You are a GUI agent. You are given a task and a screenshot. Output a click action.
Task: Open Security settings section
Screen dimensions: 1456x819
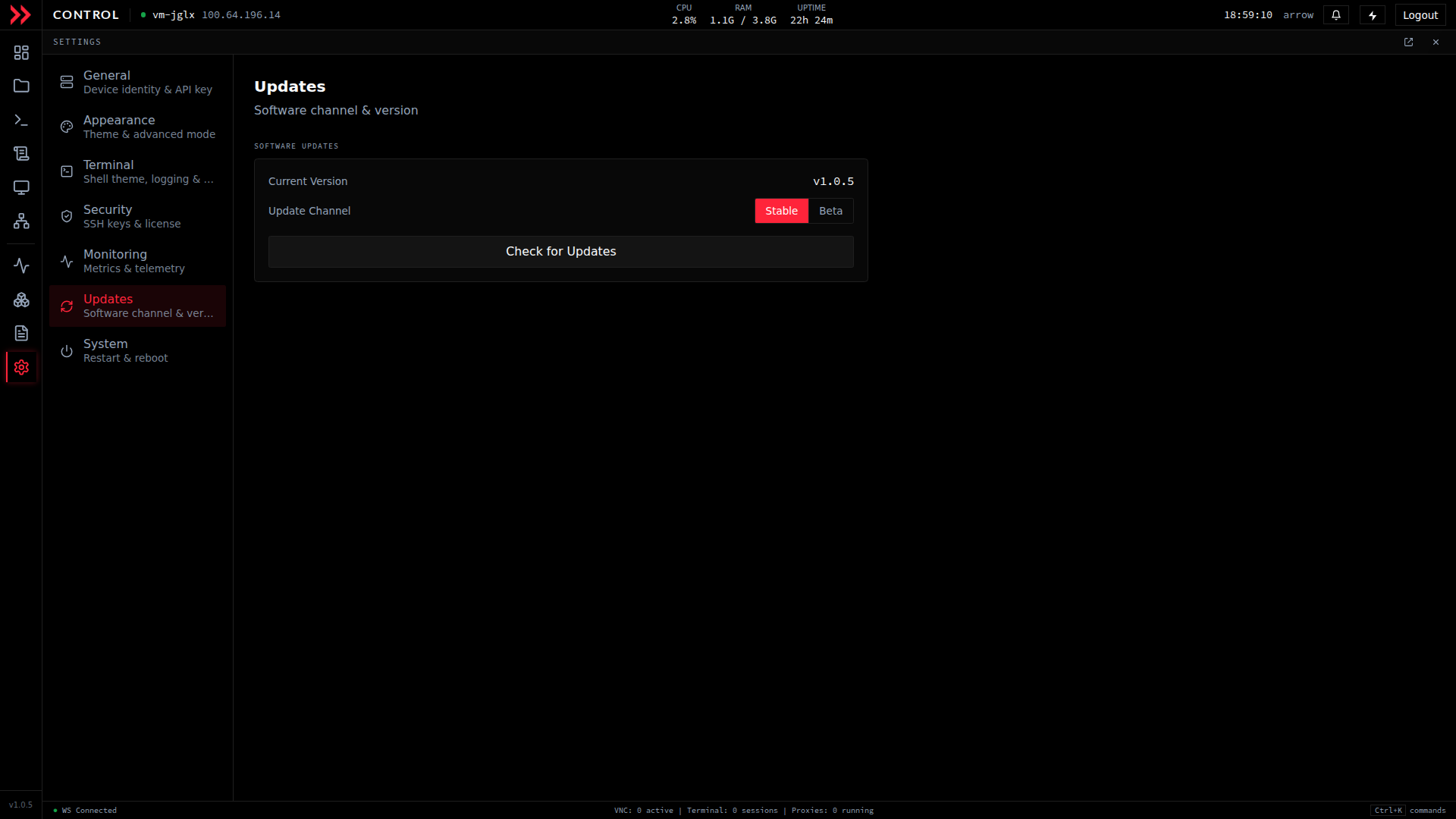coord(137,216)
